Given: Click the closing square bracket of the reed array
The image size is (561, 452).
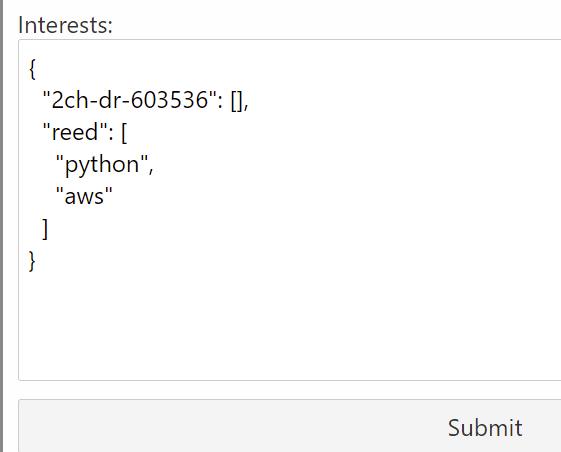Looking at the screenshot, I should point(45,229).
